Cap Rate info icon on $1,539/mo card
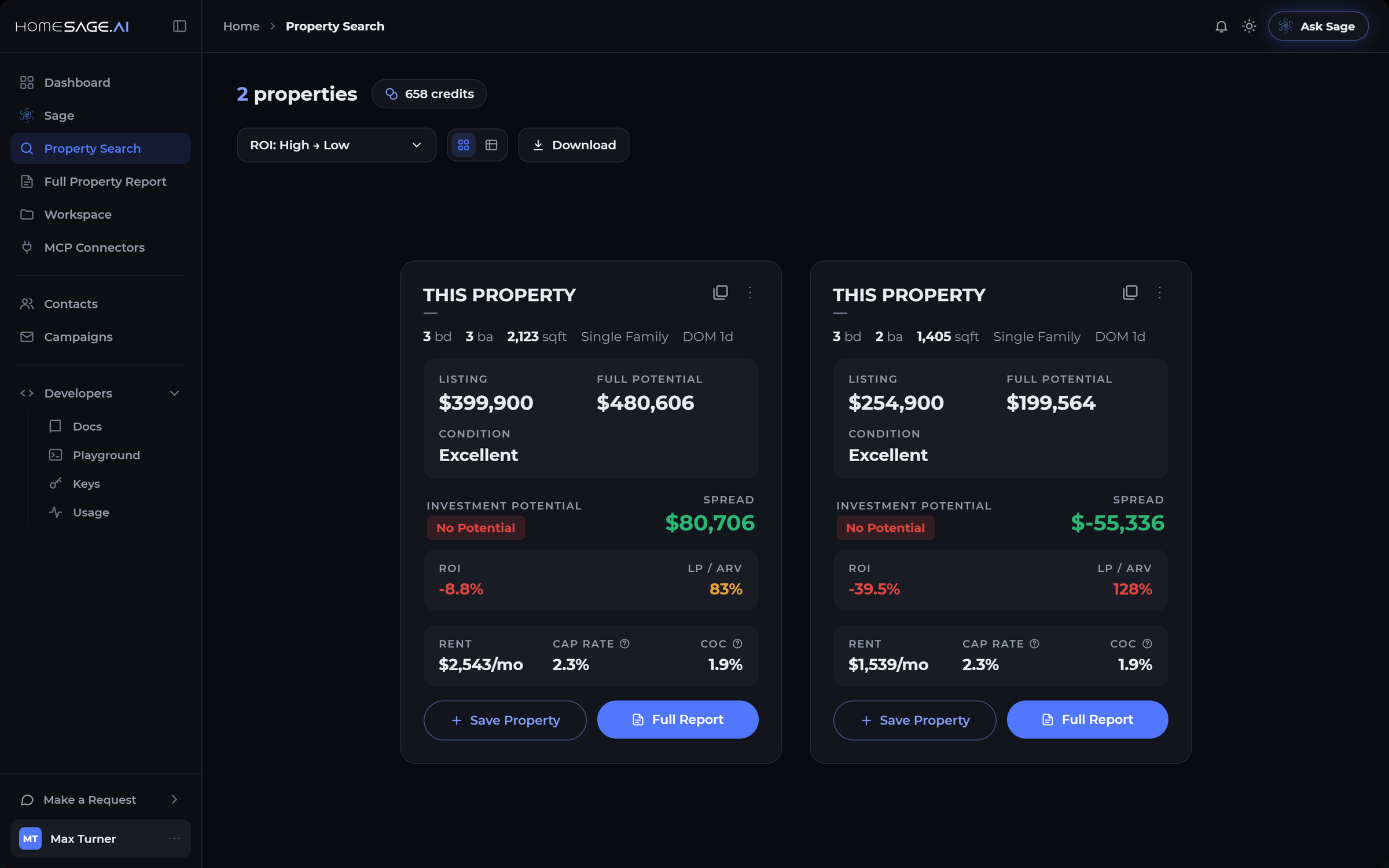This screenshot has width=1389, height=868. [1034, 643]
